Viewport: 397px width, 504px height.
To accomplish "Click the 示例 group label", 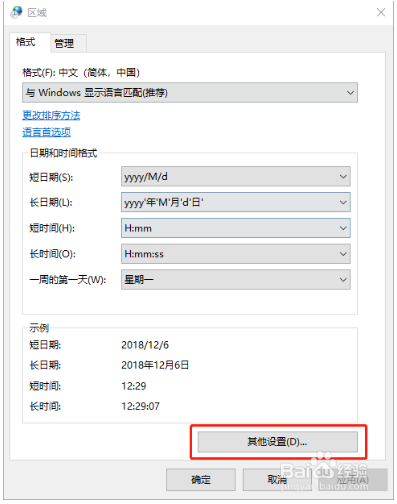I will (x=39, y=328).
